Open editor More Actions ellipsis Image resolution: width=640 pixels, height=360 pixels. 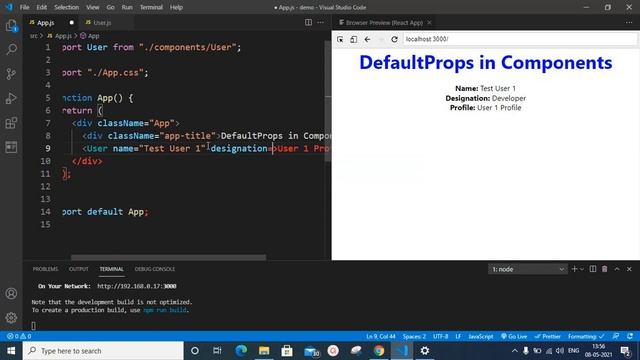[x=321, y=22]
